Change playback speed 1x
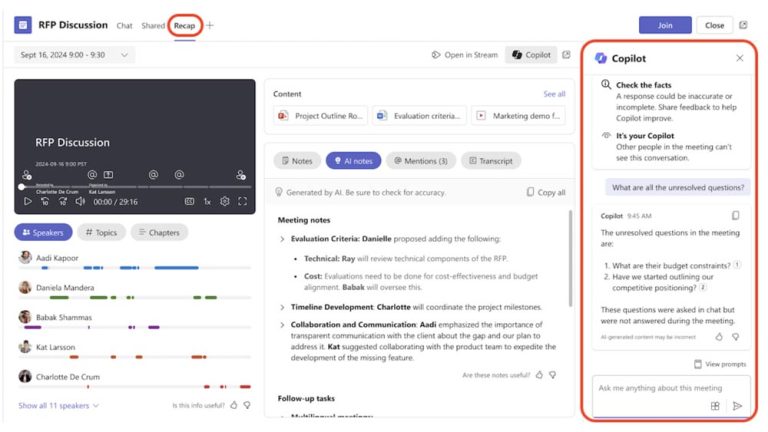This screenshot has height=432, width=768. (207, 201)
